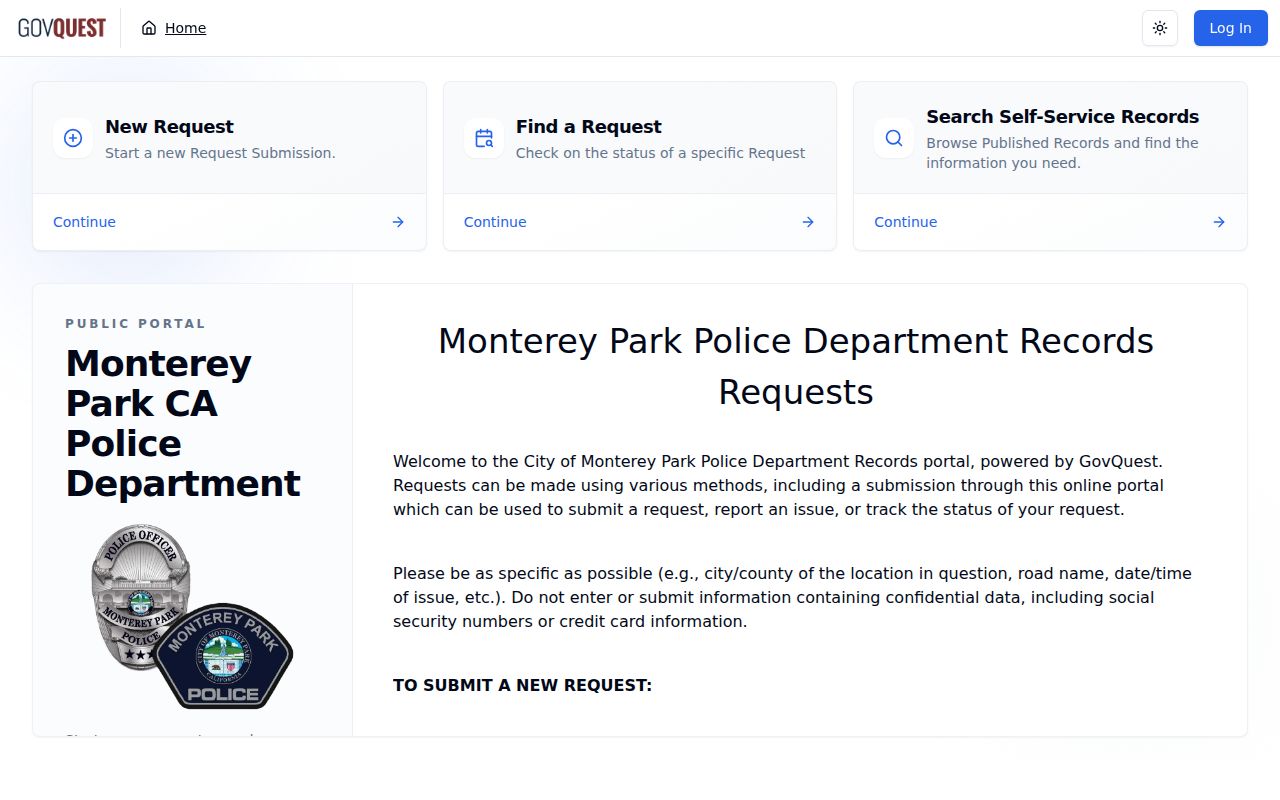Continue under Find a Request

(x=495, y=222)
